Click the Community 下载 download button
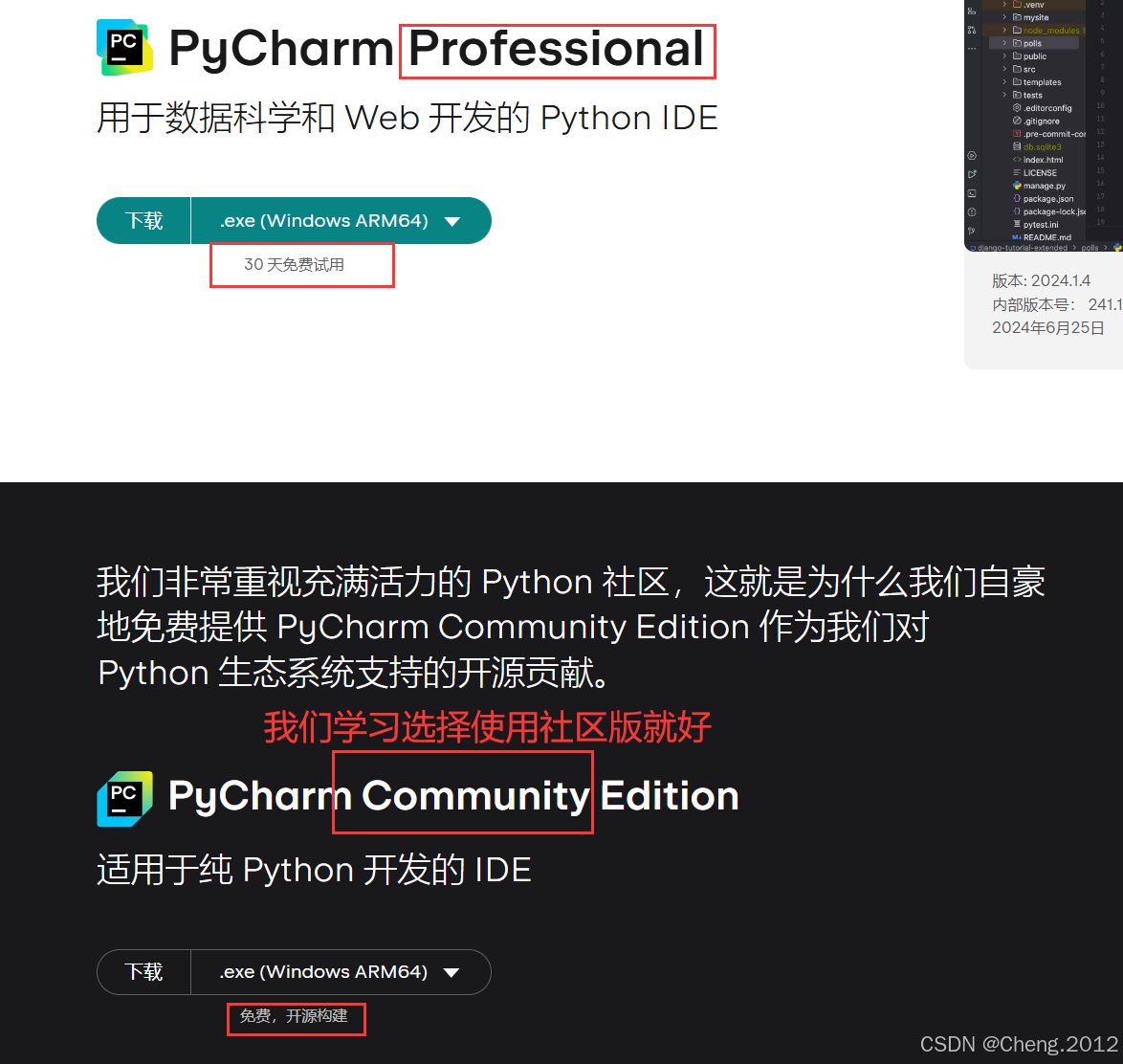 143,971
